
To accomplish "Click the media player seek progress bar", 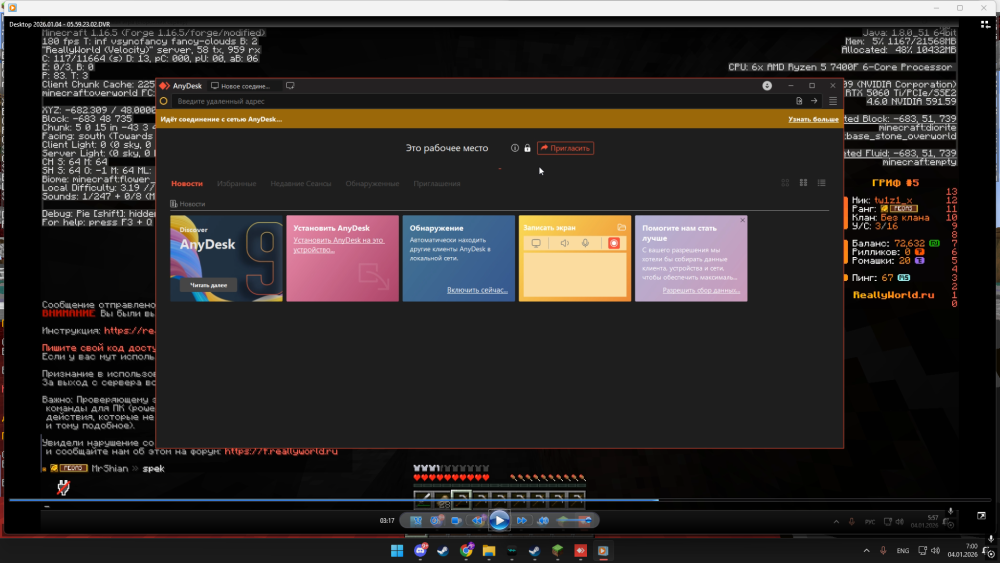I will 499,500.
